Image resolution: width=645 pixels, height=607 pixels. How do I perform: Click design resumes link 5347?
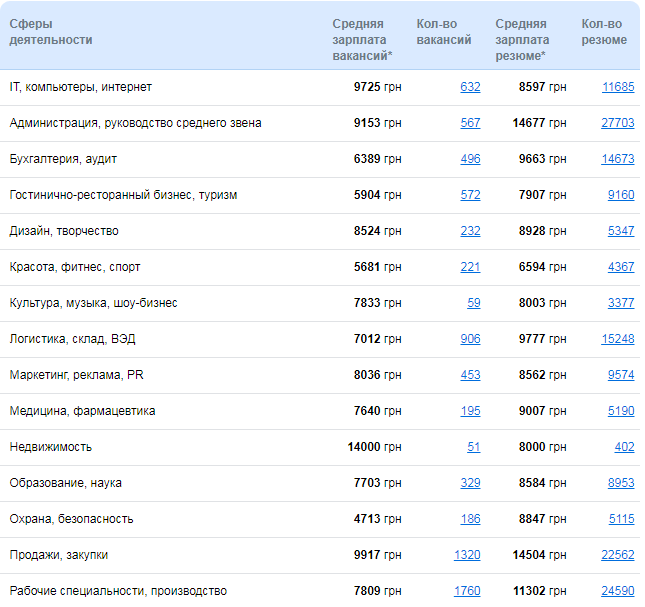tap(621, 231)
